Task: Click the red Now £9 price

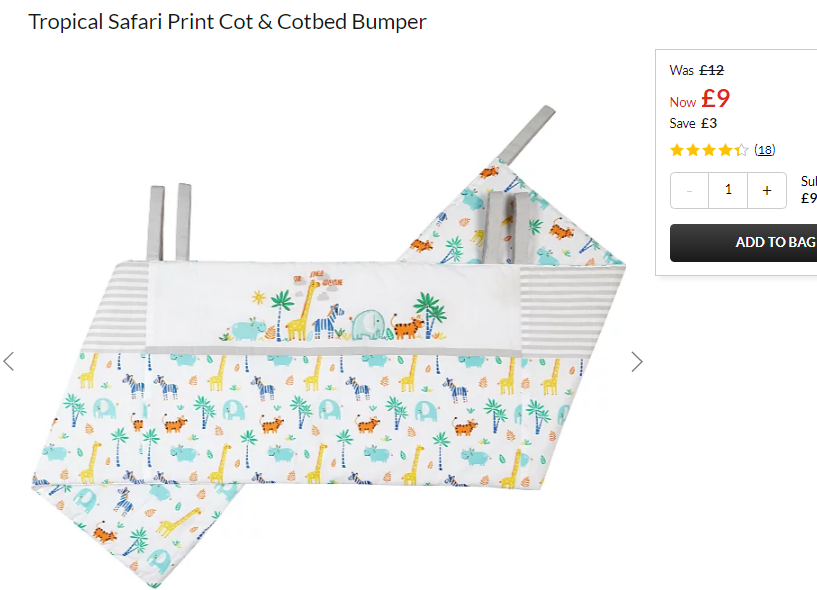Action: pyautogui.click(x=700, y=99)
